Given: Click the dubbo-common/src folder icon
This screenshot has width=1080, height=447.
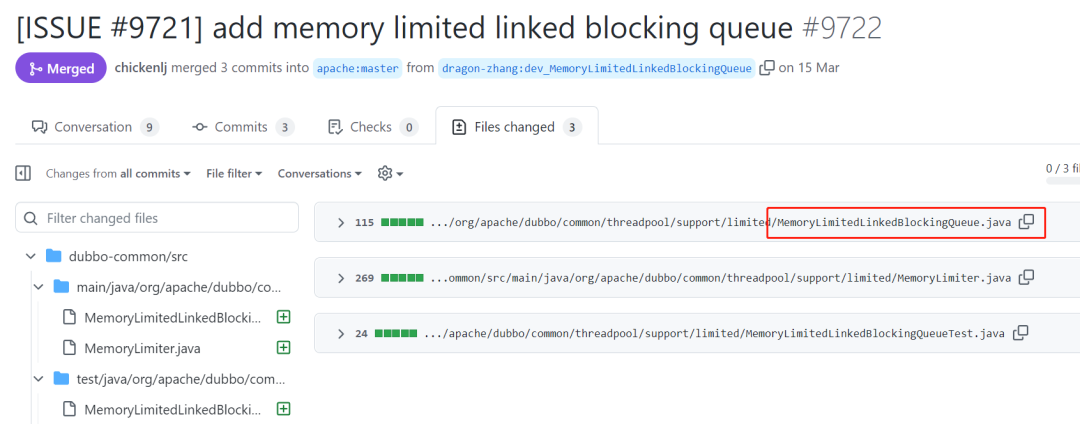Looking at the screenshot, I should tap(54, 256).
